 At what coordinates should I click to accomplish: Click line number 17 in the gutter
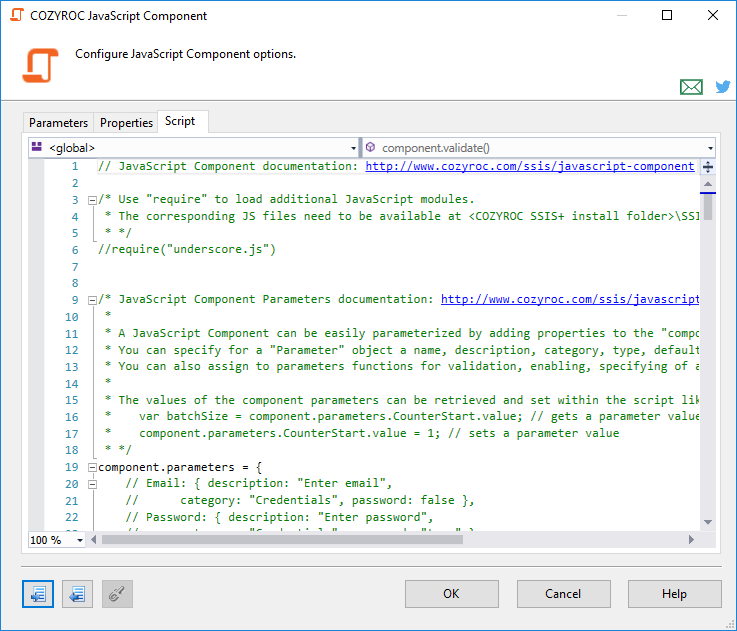pyautogui.click(x=71, y=434)
